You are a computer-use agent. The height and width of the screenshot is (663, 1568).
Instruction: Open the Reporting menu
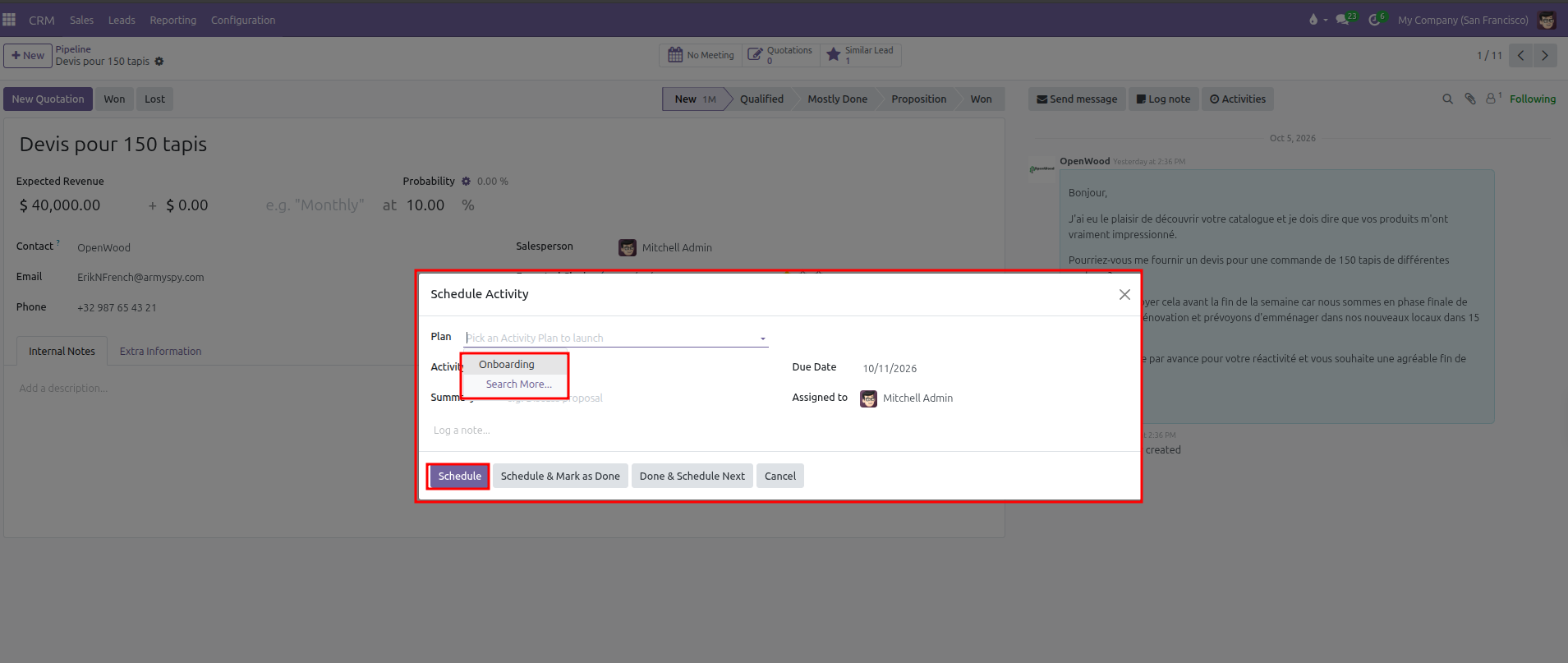click(x=172, y=20)
